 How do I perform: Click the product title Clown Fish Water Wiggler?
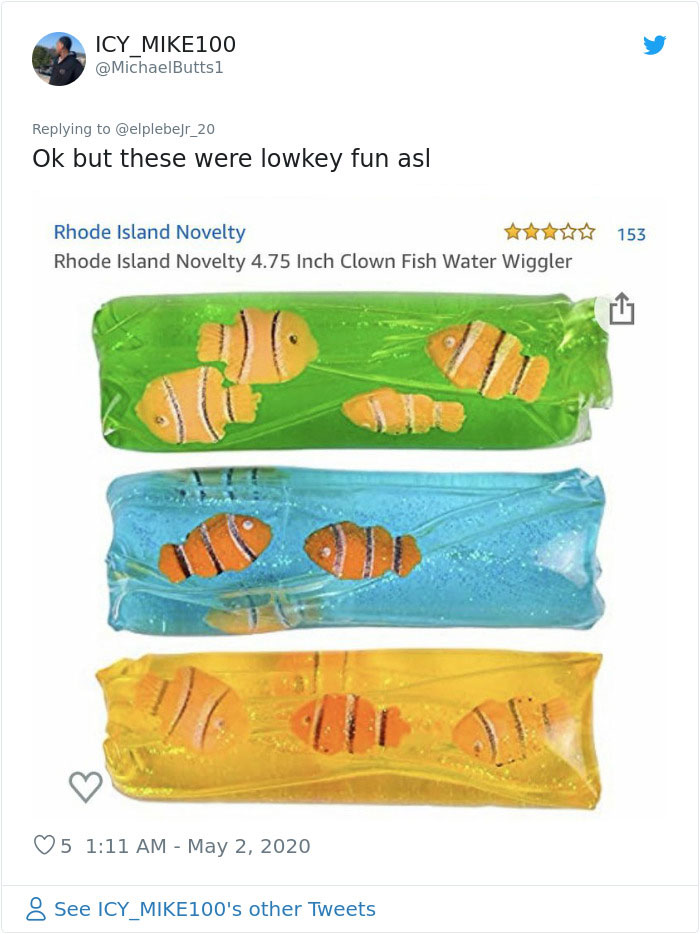(312, 262)
